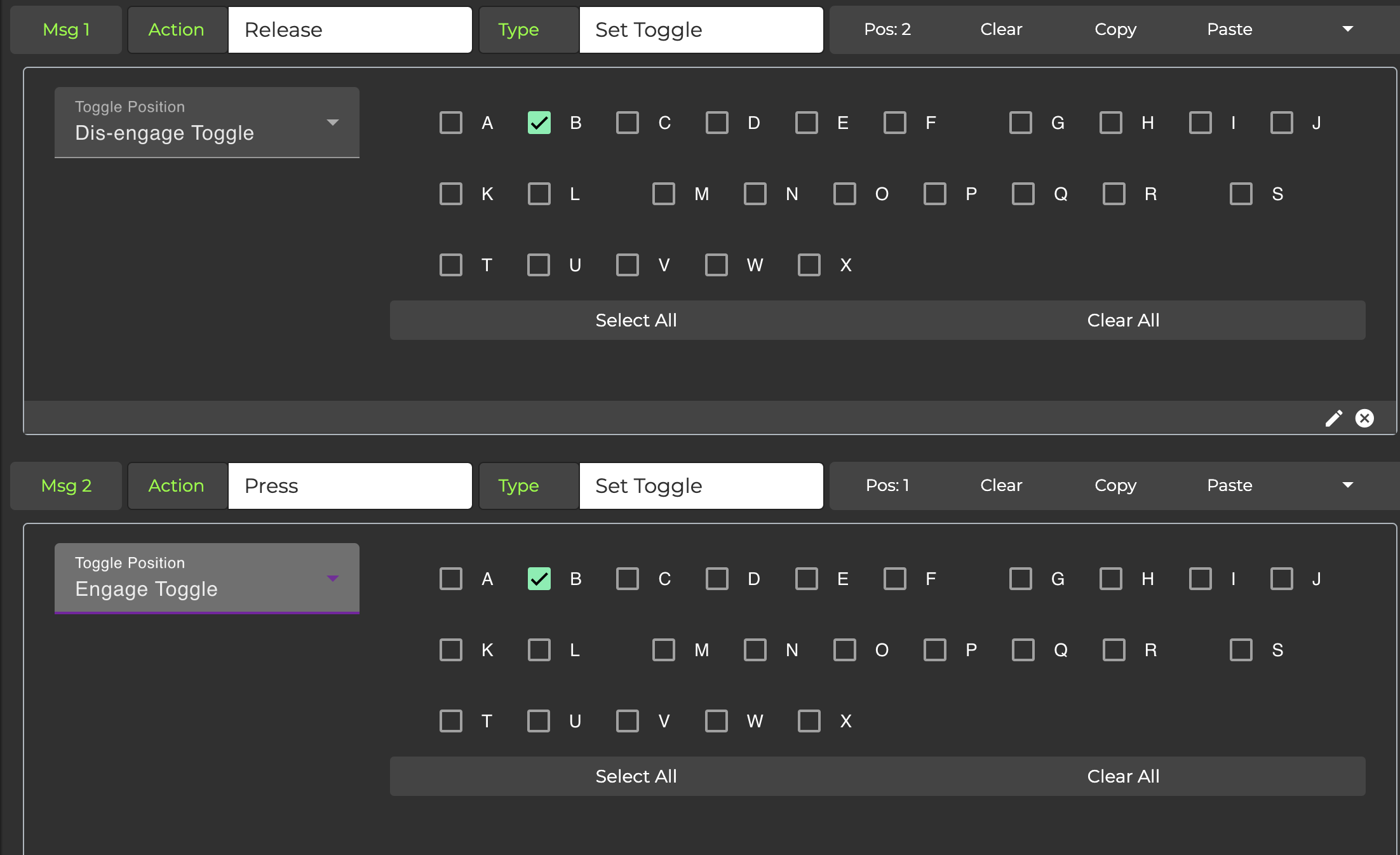Viewport: 1400px width, 855px height.
Task: Select the Msg 2 label tab
Action: tap(66, 486)
